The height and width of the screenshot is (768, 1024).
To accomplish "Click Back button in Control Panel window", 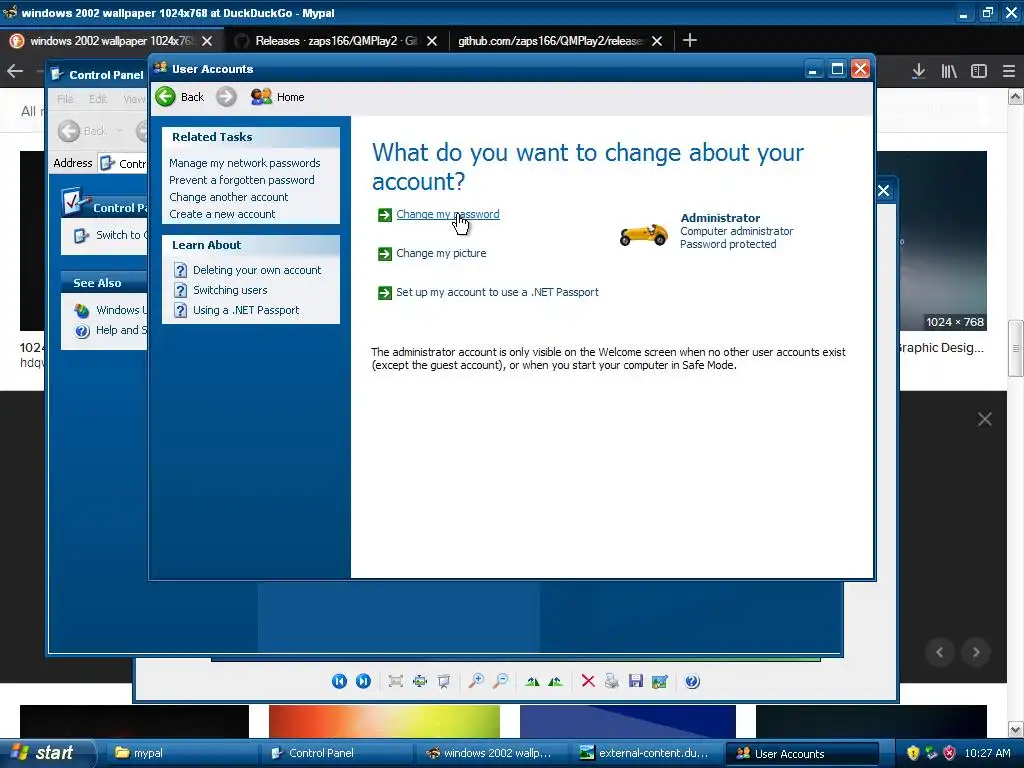I will point(84,131).
